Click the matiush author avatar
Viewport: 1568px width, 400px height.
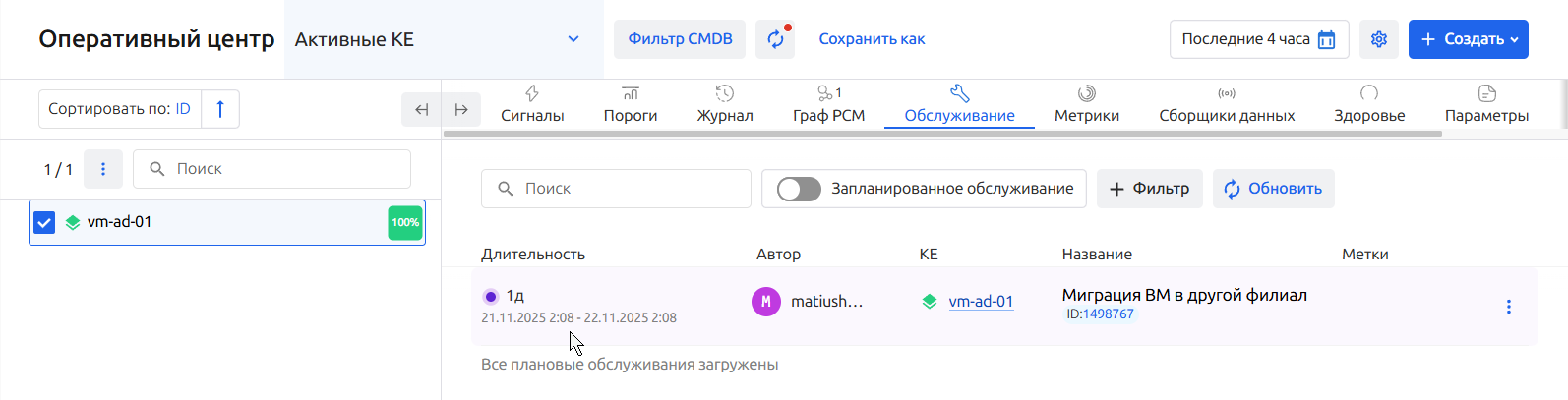tap(766, 302)
